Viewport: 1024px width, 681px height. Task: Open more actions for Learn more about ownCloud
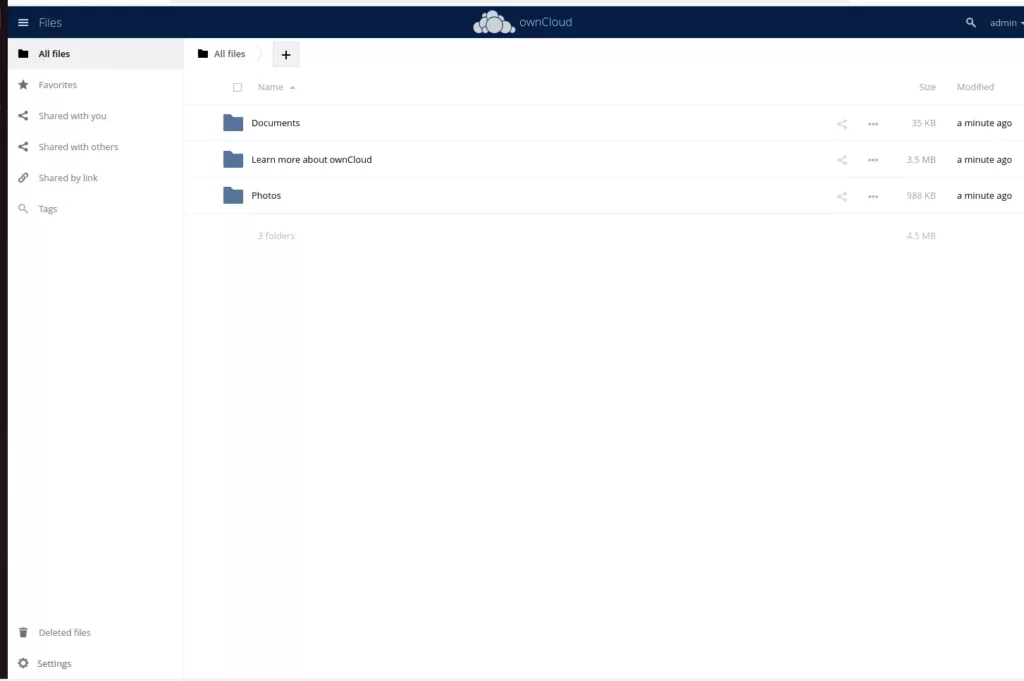pos(873,160)
